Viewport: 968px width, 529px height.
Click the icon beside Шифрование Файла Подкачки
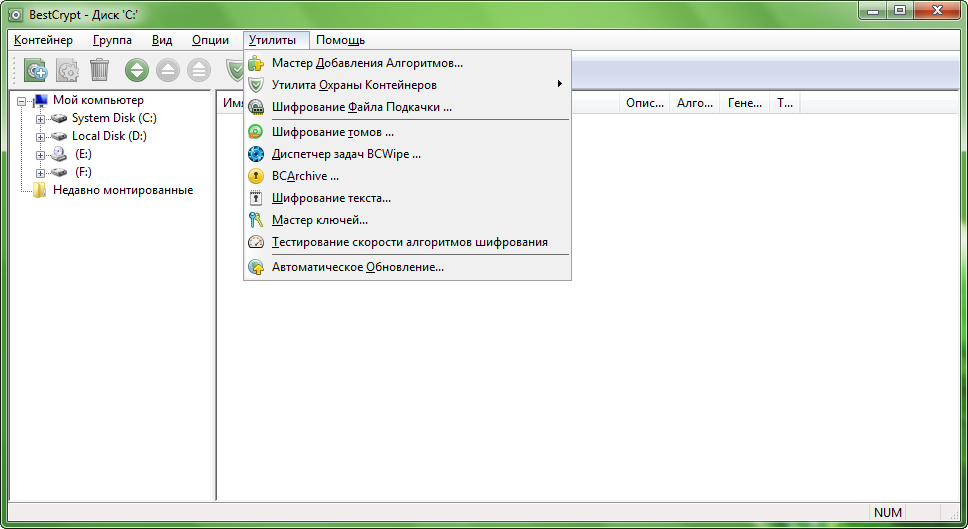[256, 107]
